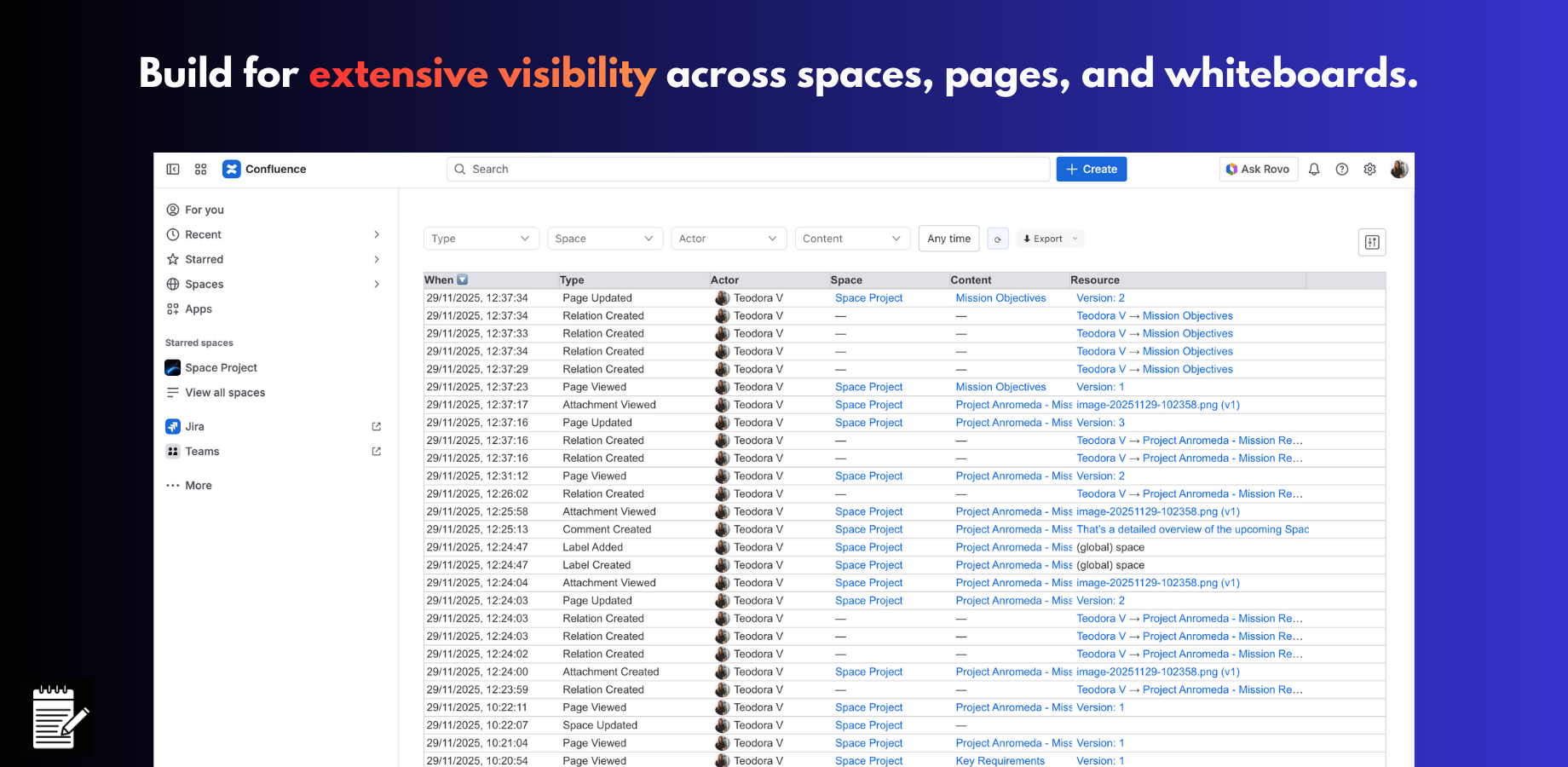Collapse the left sidebar
The image size is (1568, 767).
[173, 169]
